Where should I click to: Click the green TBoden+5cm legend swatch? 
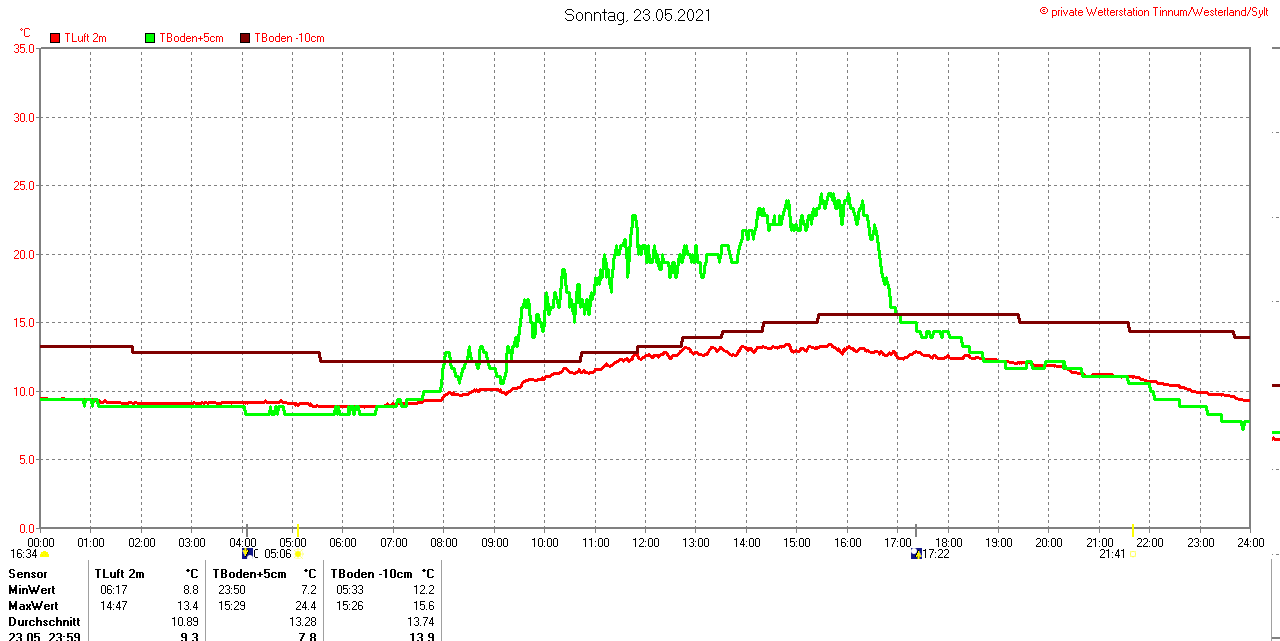click(151, 38)
